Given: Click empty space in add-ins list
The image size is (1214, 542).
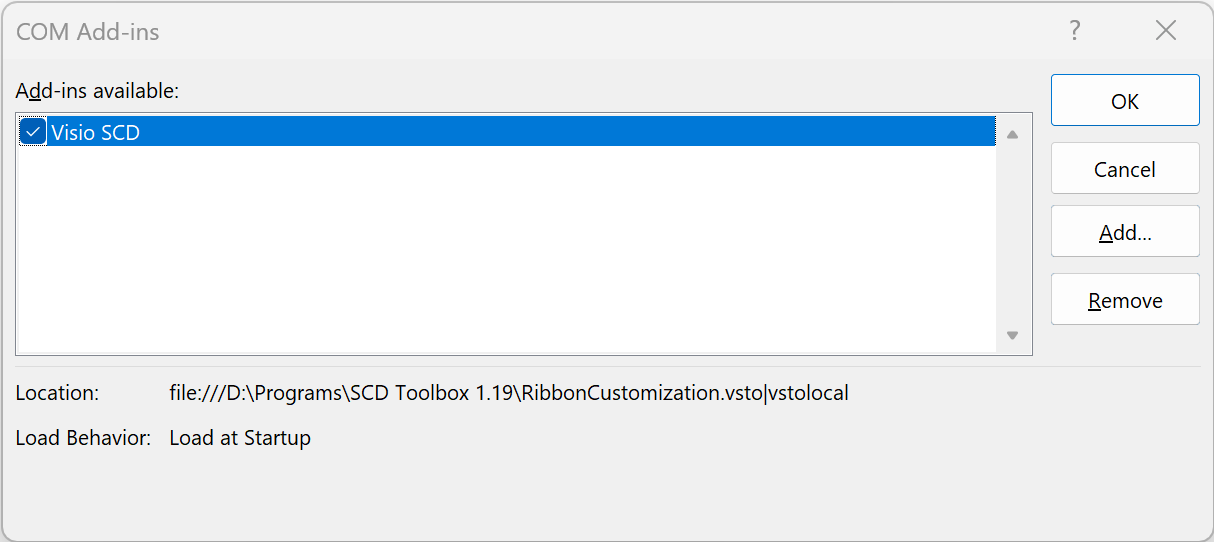Looking at the screenshot, I should pos(506,248).
